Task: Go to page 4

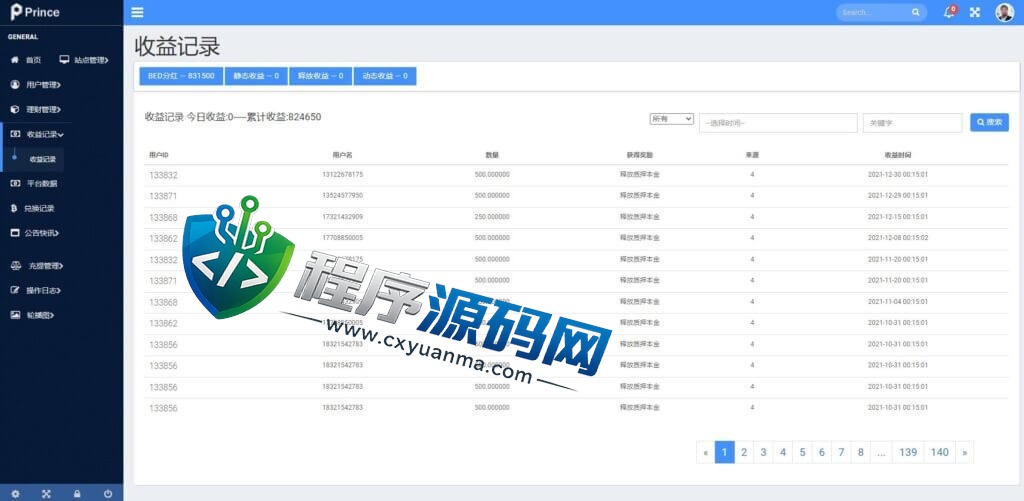Action: 783,452
